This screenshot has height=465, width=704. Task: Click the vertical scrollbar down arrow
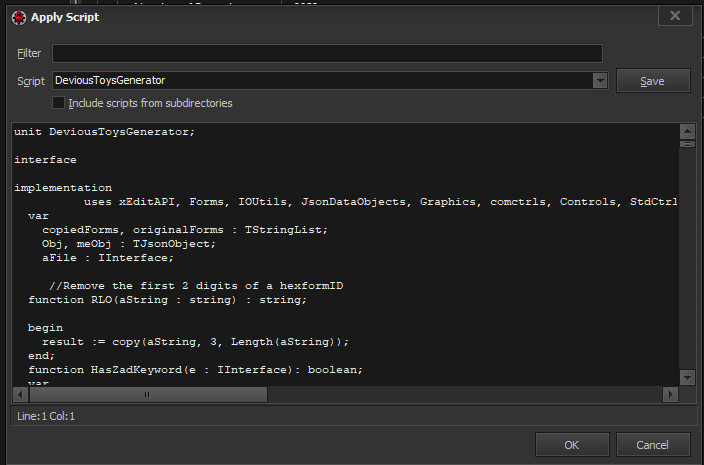(x=687, y=377)
